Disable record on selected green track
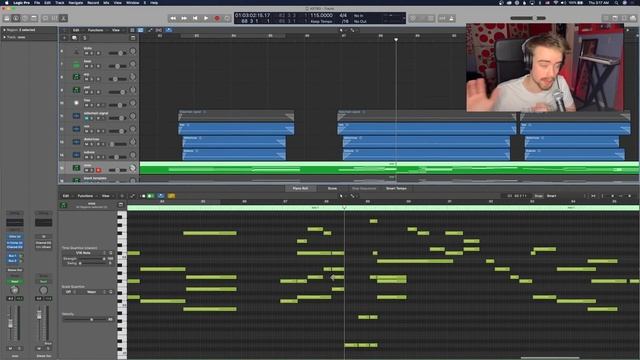This screenshot has height=360, width=640. click(98, 170)
